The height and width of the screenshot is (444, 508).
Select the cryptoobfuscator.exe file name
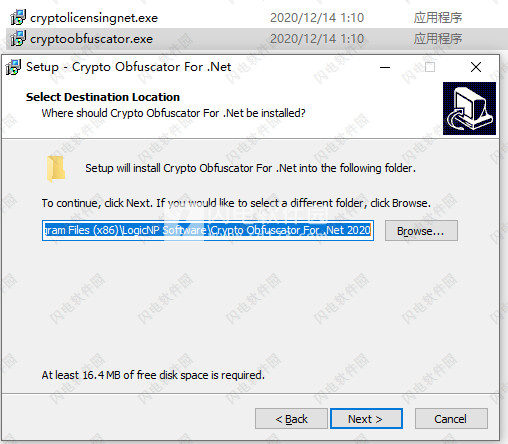click(91, 39)
